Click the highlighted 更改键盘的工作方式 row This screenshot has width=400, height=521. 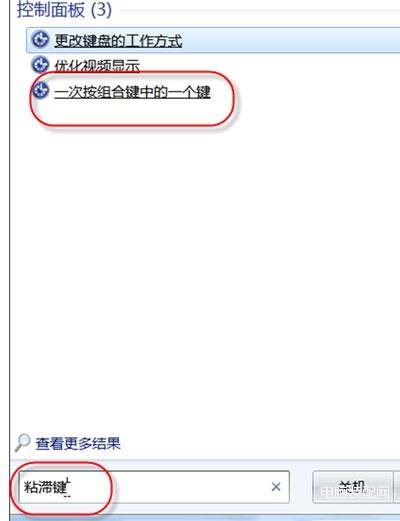coord(213,40)
